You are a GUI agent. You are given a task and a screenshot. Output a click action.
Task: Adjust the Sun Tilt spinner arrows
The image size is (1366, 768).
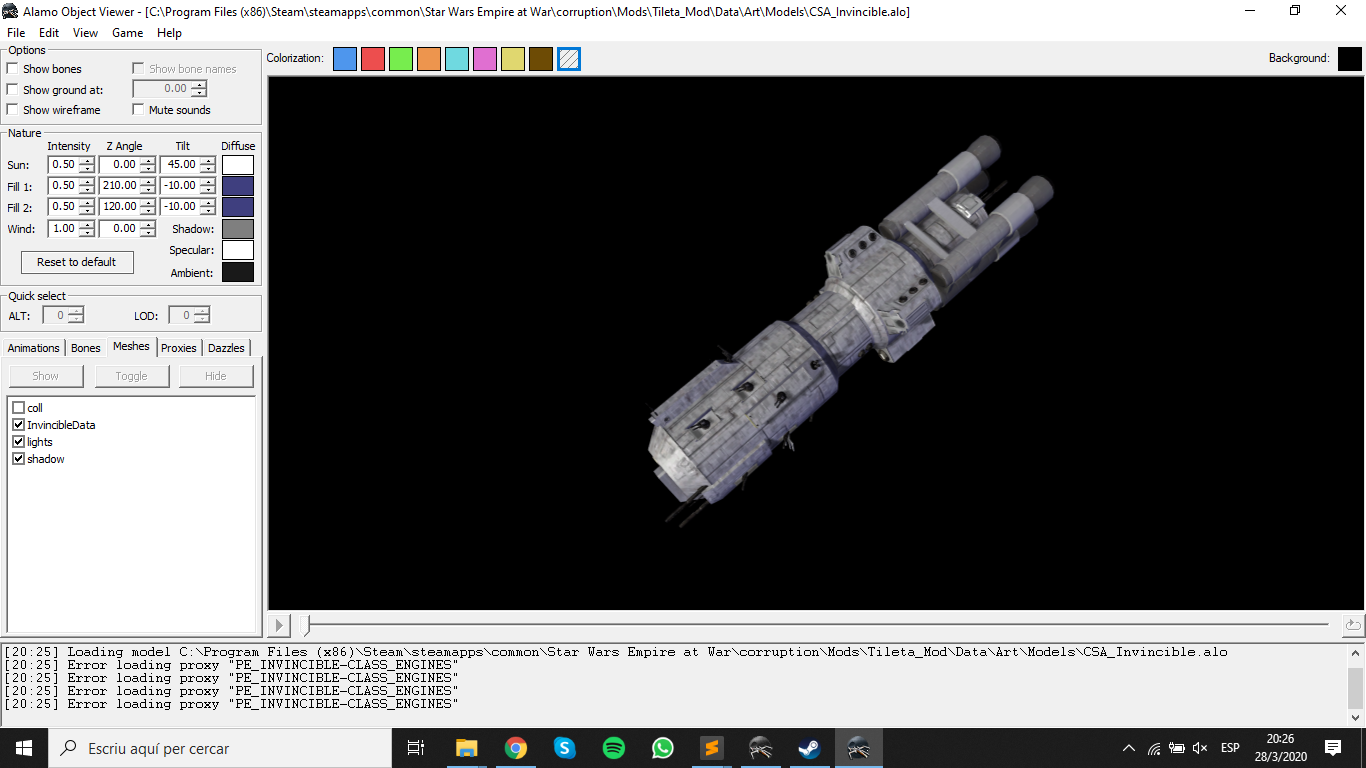pyautogui.click(x=208, y=165)
